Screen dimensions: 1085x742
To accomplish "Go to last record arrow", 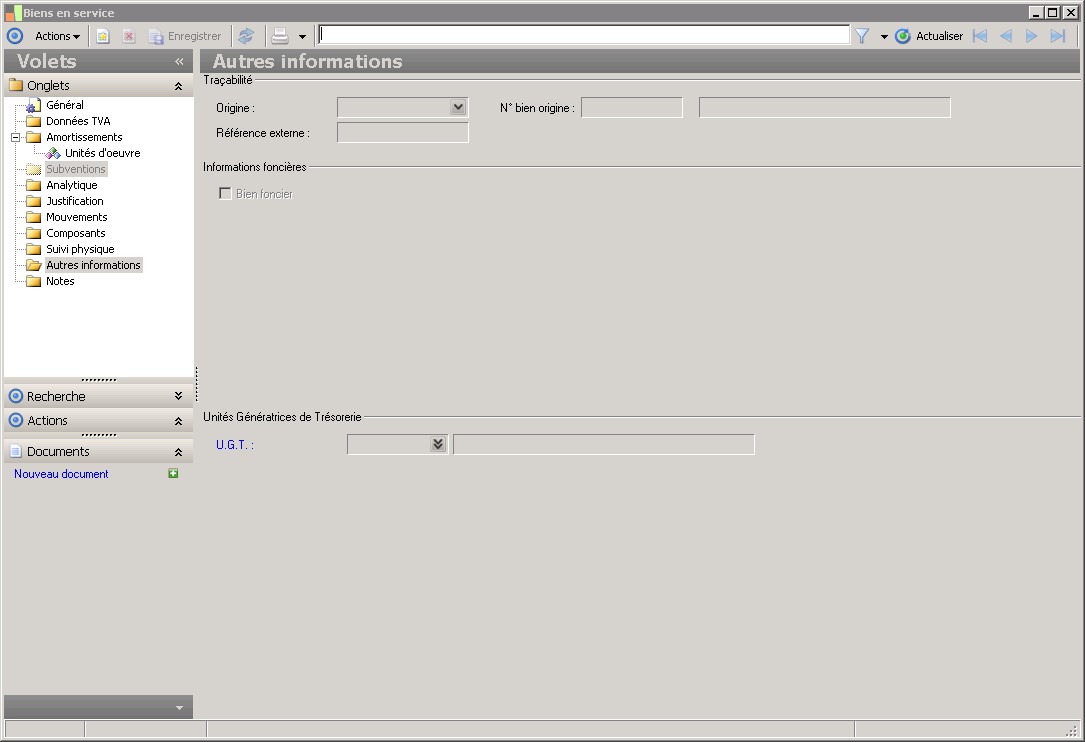I will (x=1057, y=36).
